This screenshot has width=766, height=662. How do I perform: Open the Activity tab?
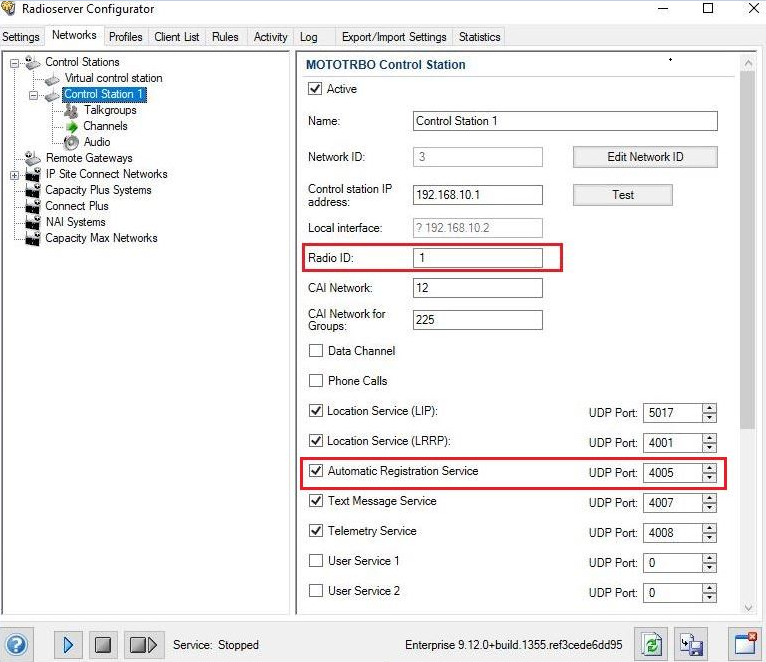271,37
